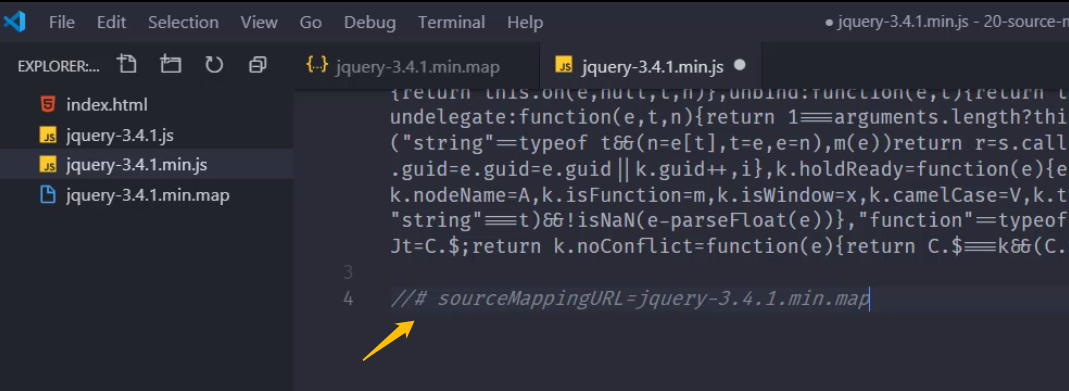The width and height of the screenshot is (1069, 391).
Task: Click the HTML5 icon beside index.html
Action: coord(48,105)
